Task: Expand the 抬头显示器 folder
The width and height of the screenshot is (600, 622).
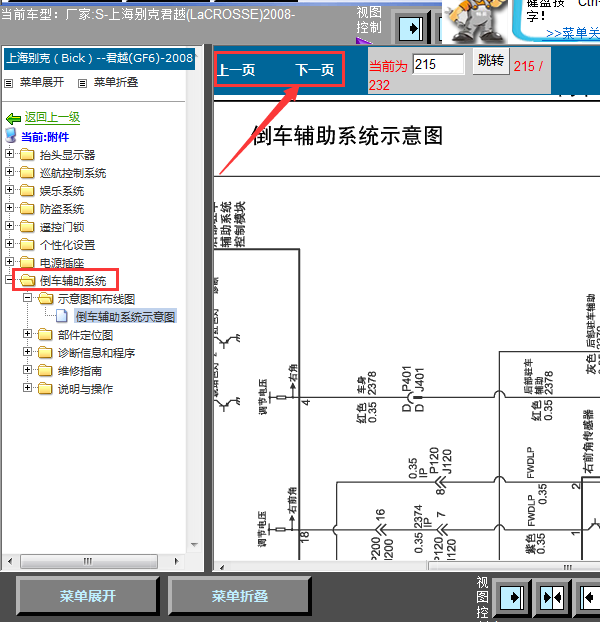Action: (10, 154)
